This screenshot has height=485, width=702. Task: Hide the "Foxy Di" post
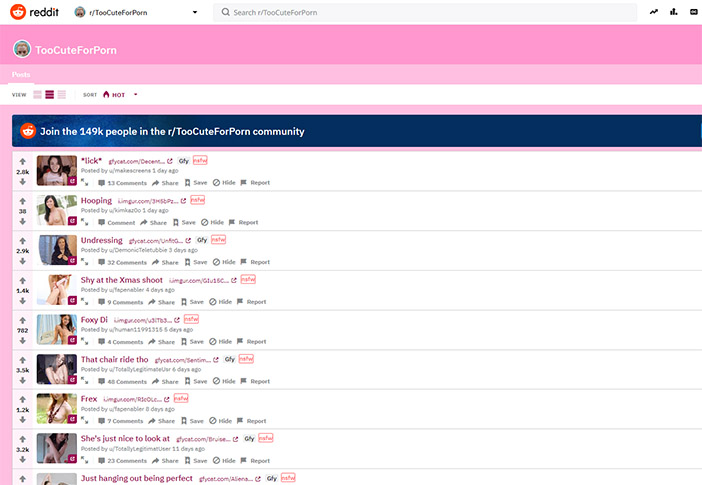tap(220, 341)
